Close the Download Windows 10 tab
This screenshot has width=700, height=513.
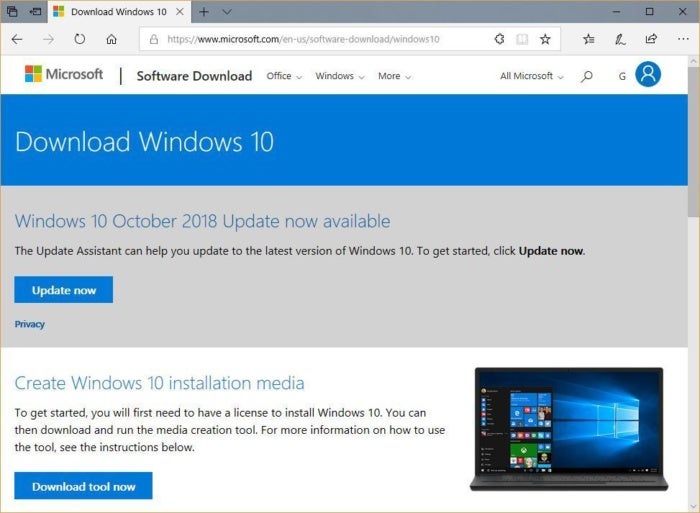[179, 12]
